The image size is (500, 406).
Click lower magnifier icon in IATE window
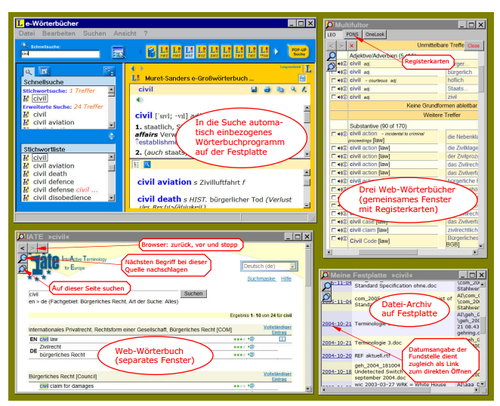tap(23, 268)
